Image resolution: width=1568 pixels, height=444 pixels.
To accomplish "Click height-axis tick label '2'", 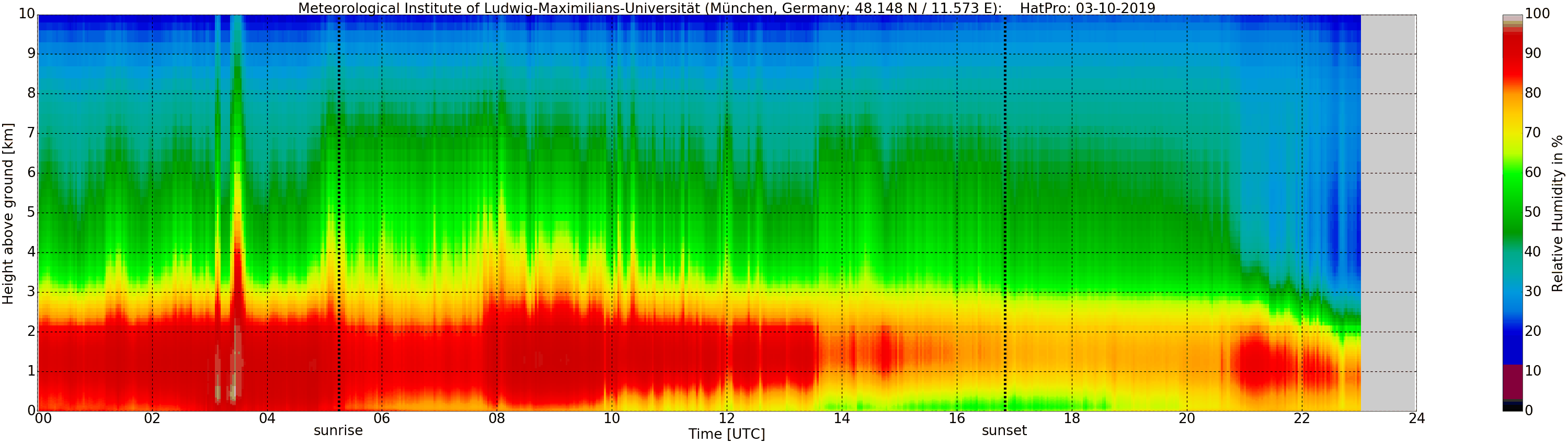I will pyautogui.click(x=32, y=332).
